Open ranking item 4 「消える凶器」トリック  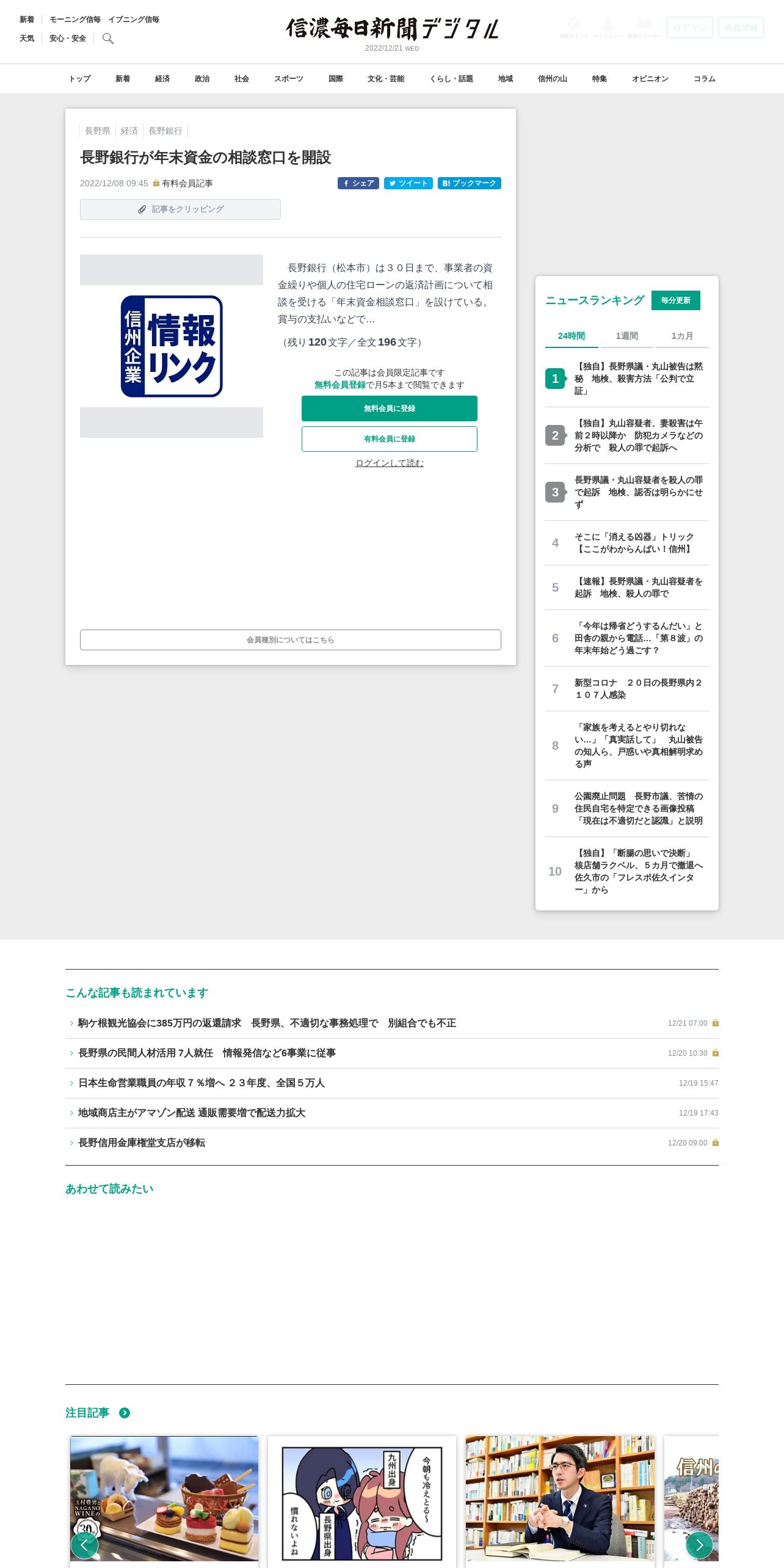pos(627,543)
